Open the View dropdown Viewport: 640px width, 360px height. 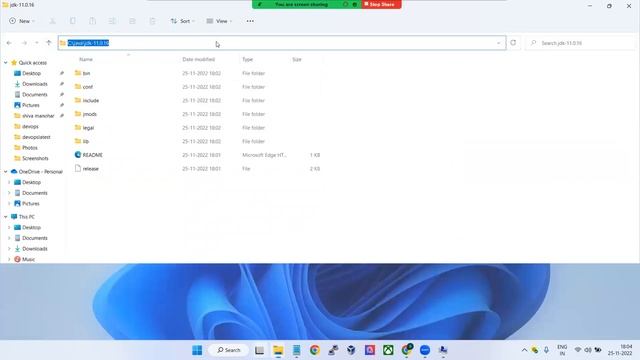pyautogui.click(x=219, y=21)
